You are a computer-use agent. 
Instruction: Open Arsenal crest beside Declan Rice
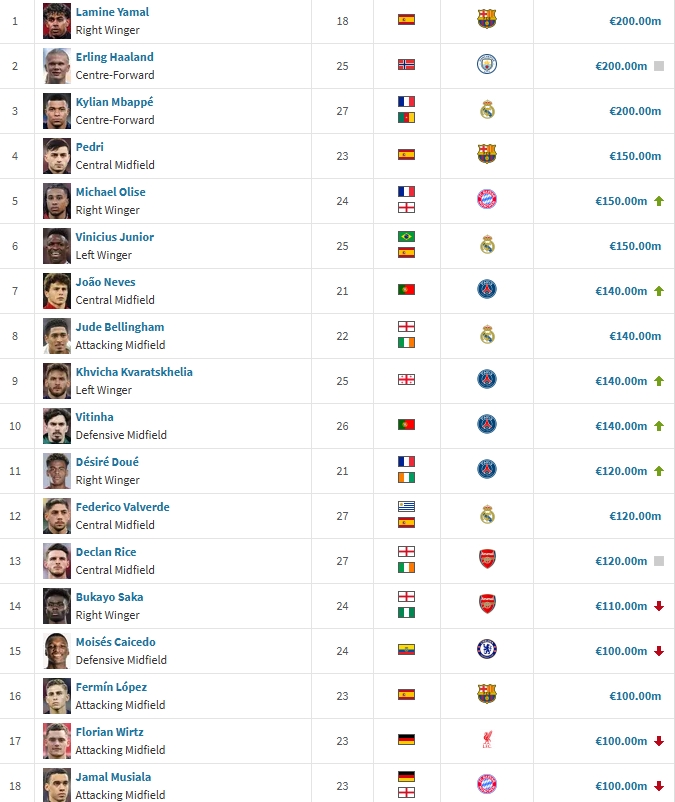(487, 559)
